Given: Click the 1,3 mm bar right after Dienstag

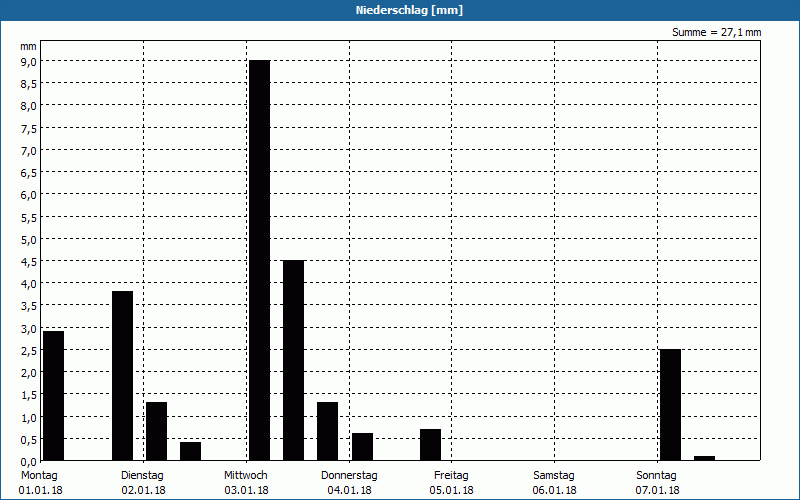Looking at the screenshot, I should pos(157,431).
